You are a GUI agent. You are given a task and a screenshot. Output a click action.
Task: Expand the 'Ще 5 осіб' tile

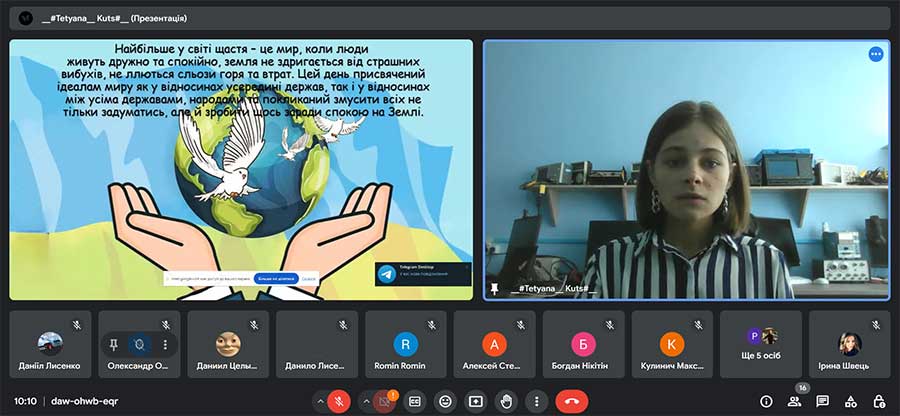pos(761,344)
